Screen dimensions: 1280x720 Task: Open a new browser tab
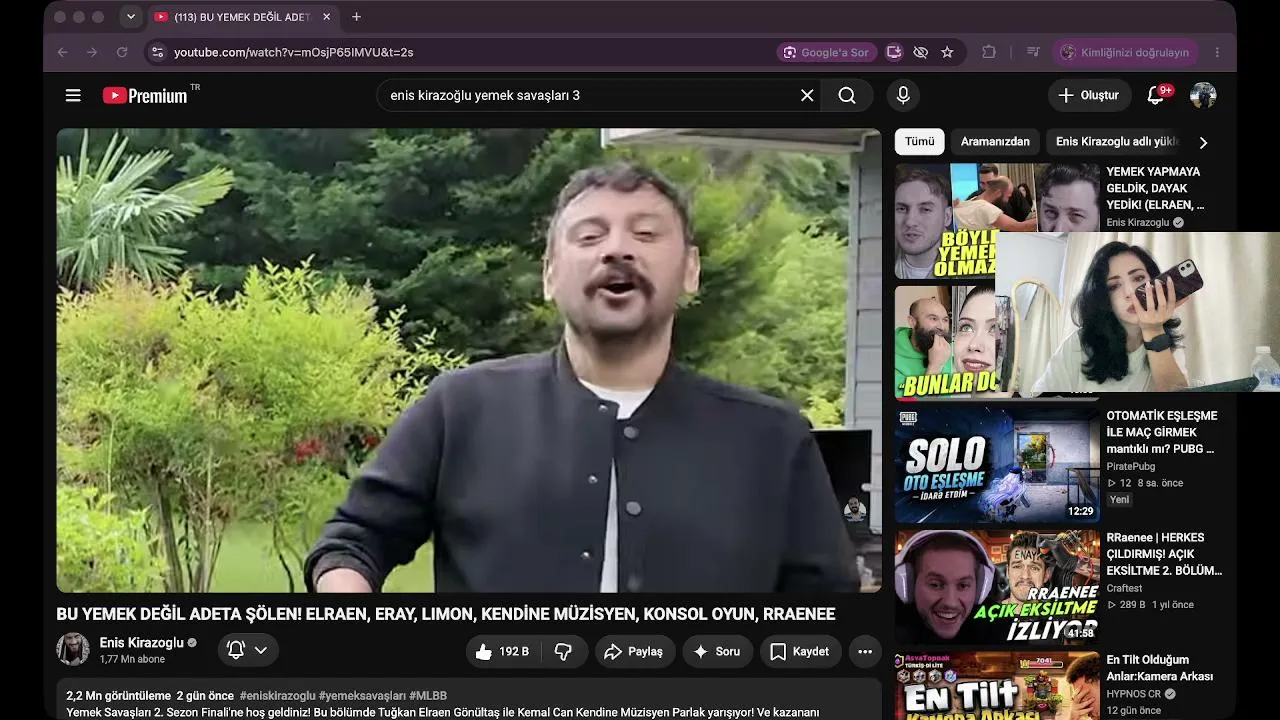pyautogui.click(x=356, y=17)
